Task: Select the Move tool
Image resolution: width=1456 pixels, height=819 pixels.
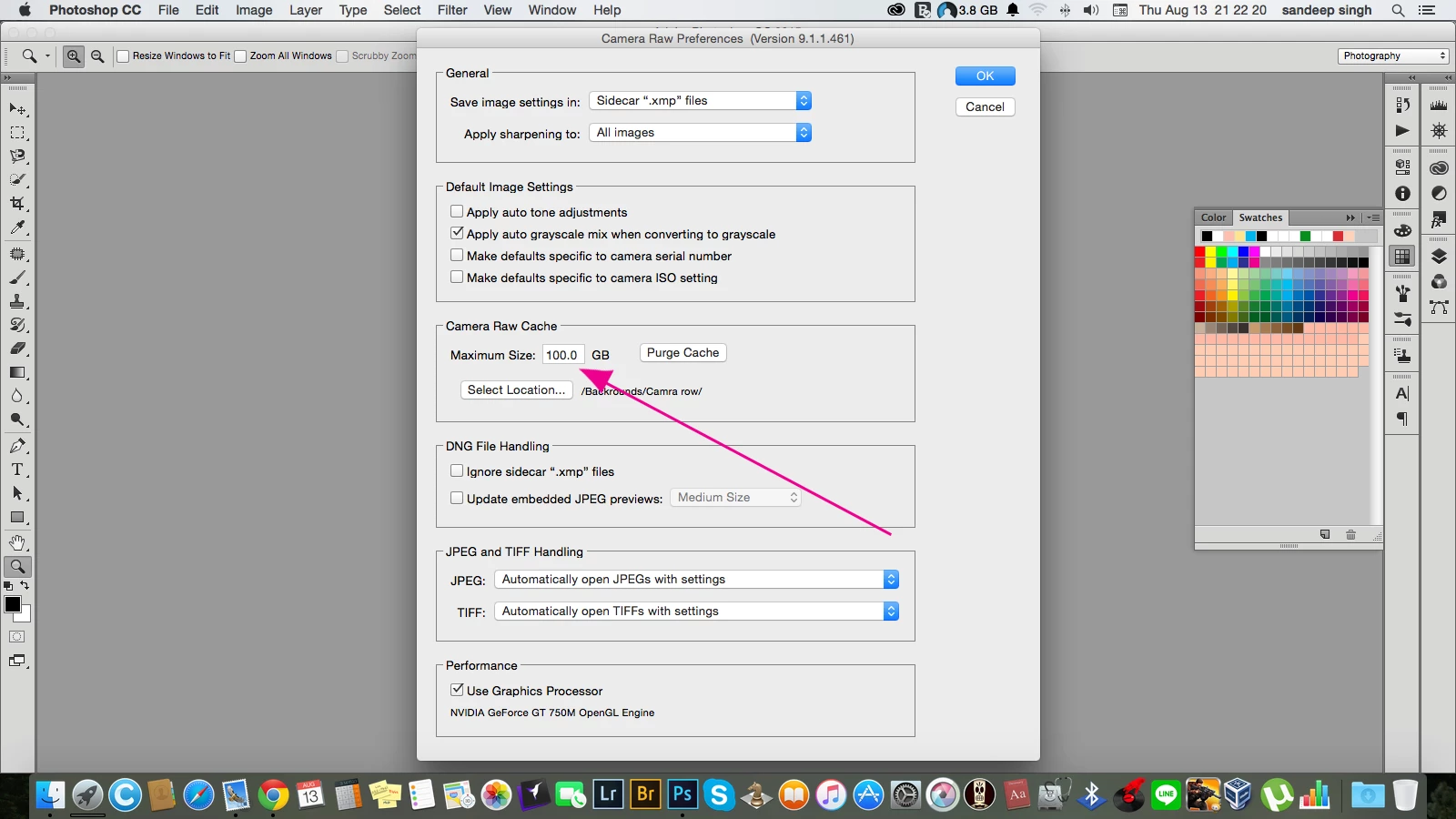Action: (17, 109)
